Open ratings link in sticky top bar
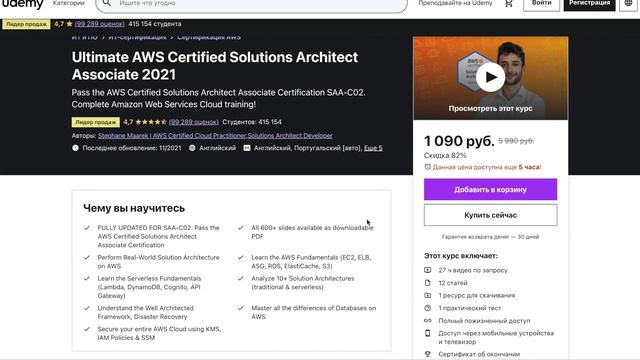 100,24
